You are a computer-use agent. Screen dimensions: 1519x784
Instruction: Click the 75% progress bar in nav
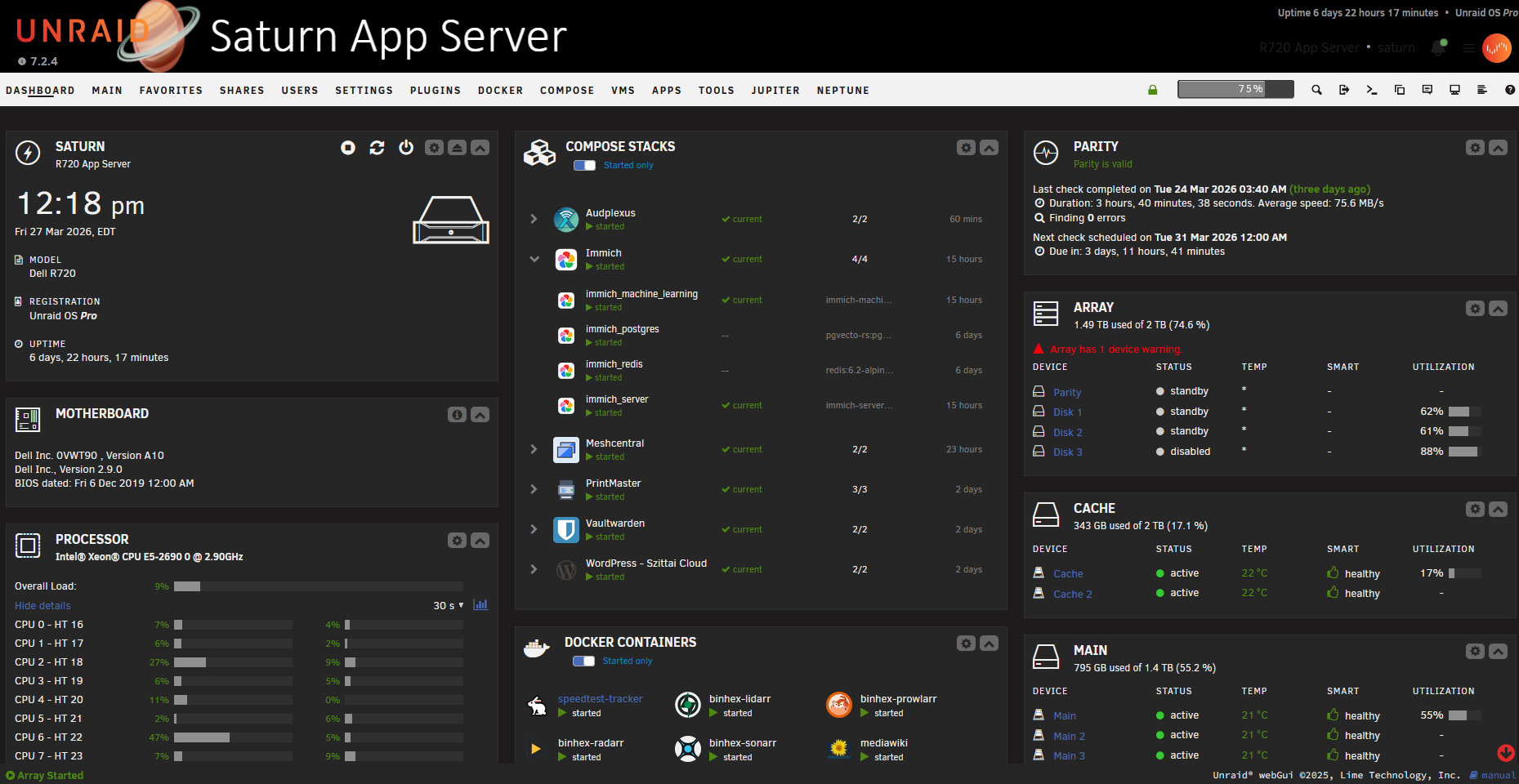coord(1235,89)
